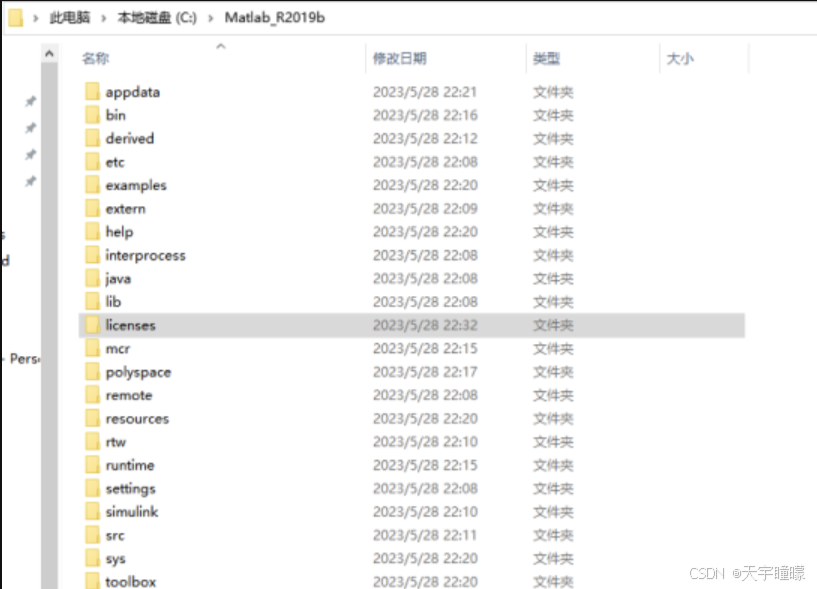Click the polyspace date 2023/5/28 22:17
Screen dimensions: 817x589
pos(425,372)
